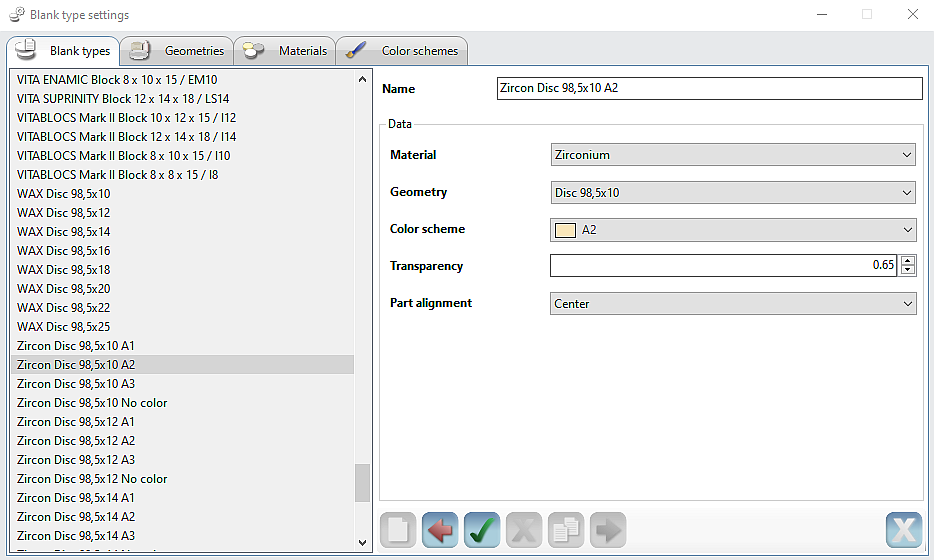
Task: Open the Geometry dropdown showing Disc 98,5x10
Action: [733, 192]
